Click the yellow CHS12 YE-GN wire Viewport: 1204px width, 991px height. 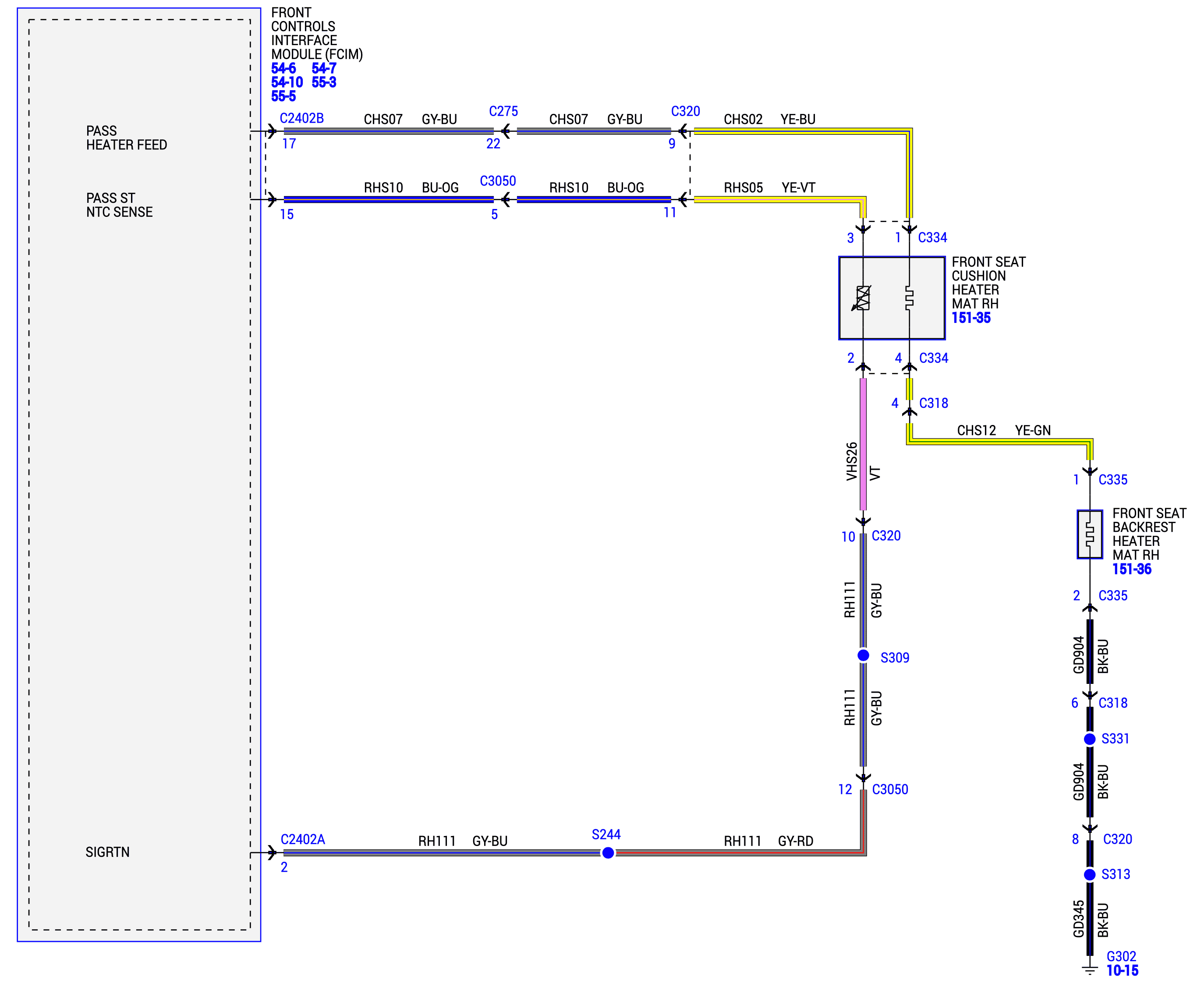999,442
